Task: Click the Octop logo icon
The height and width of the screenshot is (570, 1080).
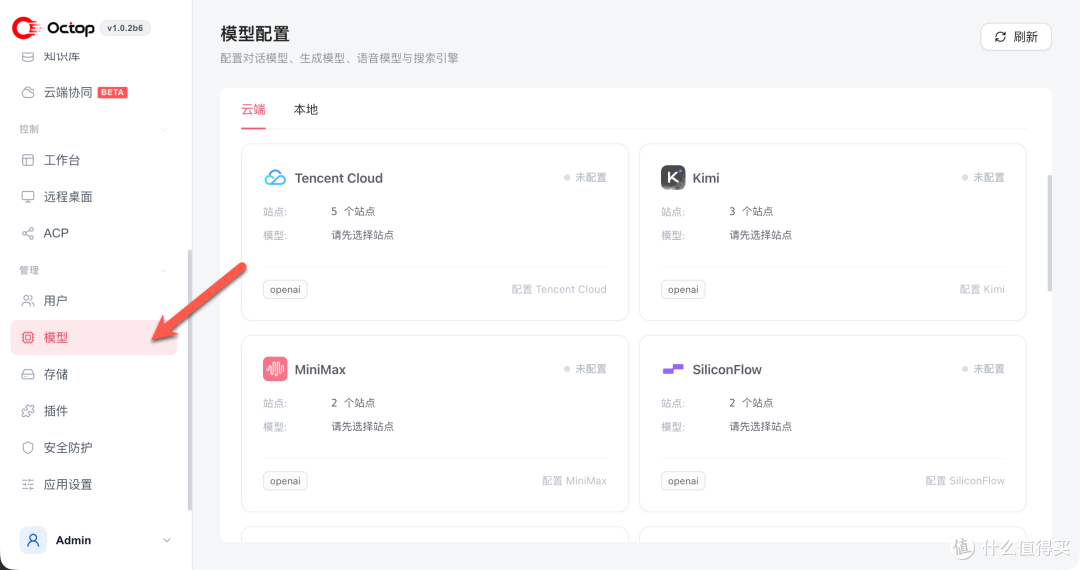Action: pos(27,28)
